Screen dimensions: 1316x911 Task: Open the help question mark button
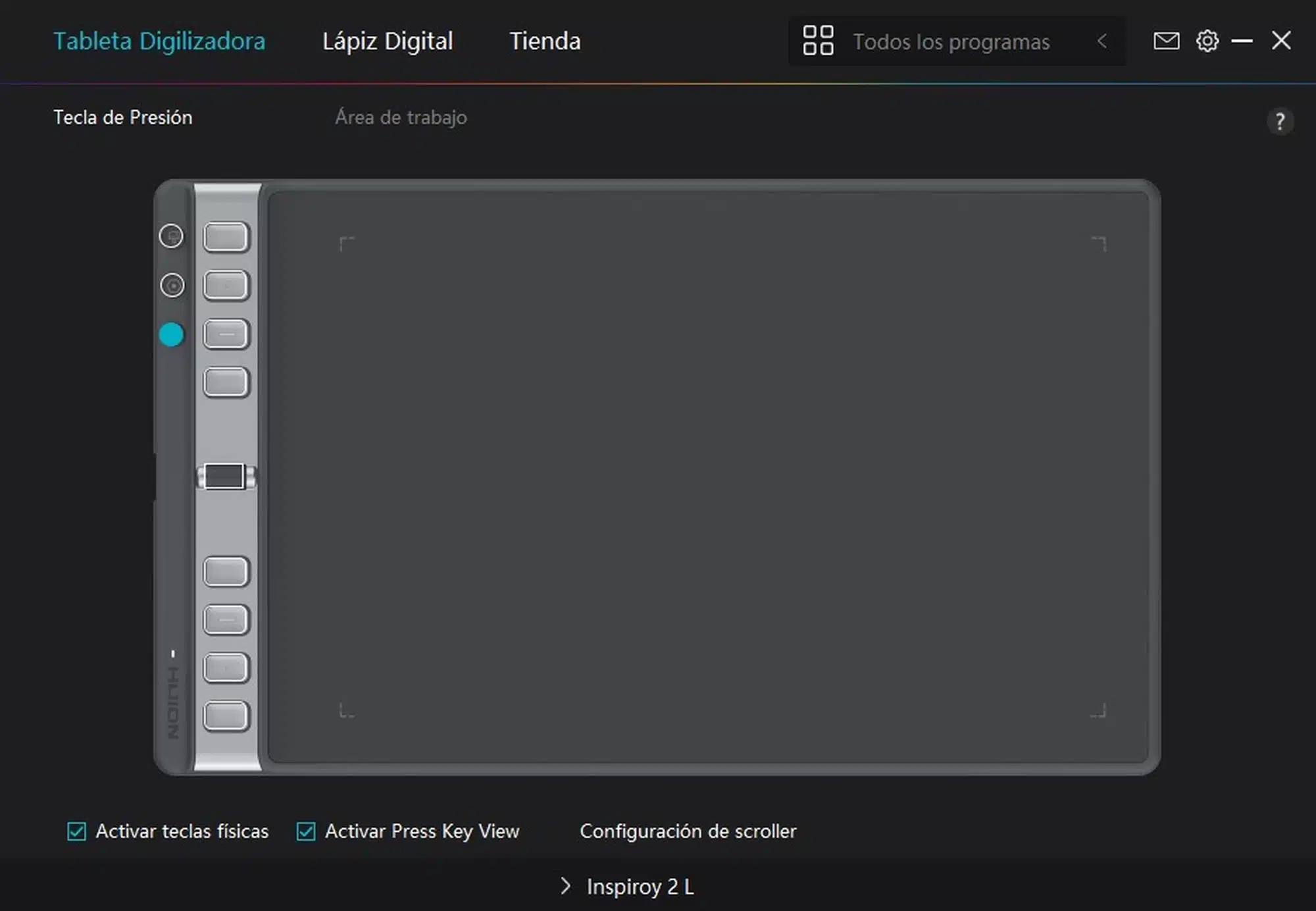[1280, 121]
